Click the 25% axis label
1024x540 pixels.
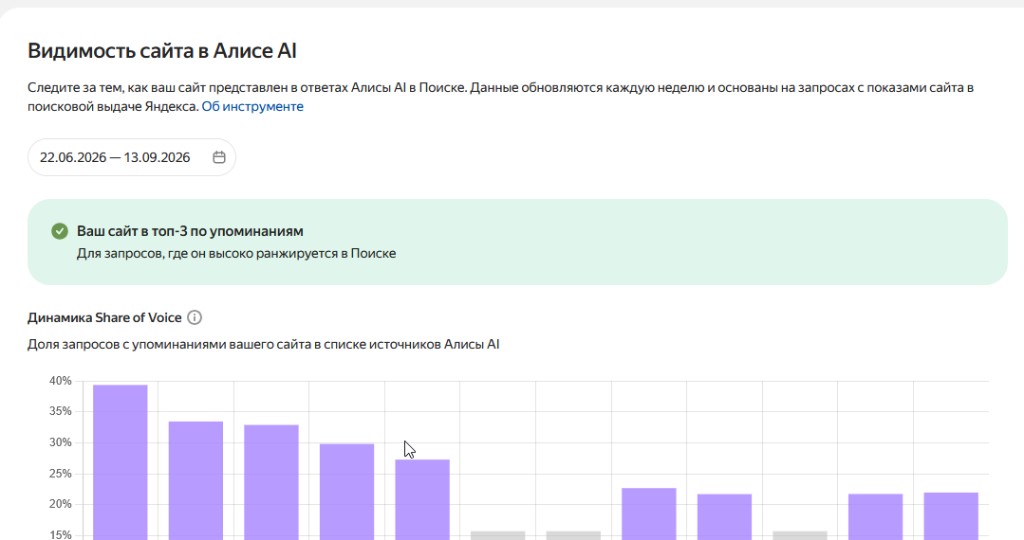pyautogui.click(x=60, y=473)
